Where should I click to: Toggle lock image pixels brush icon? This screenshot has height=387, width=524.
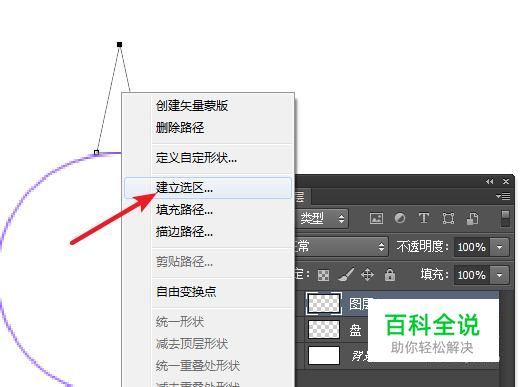click(346, 275)
